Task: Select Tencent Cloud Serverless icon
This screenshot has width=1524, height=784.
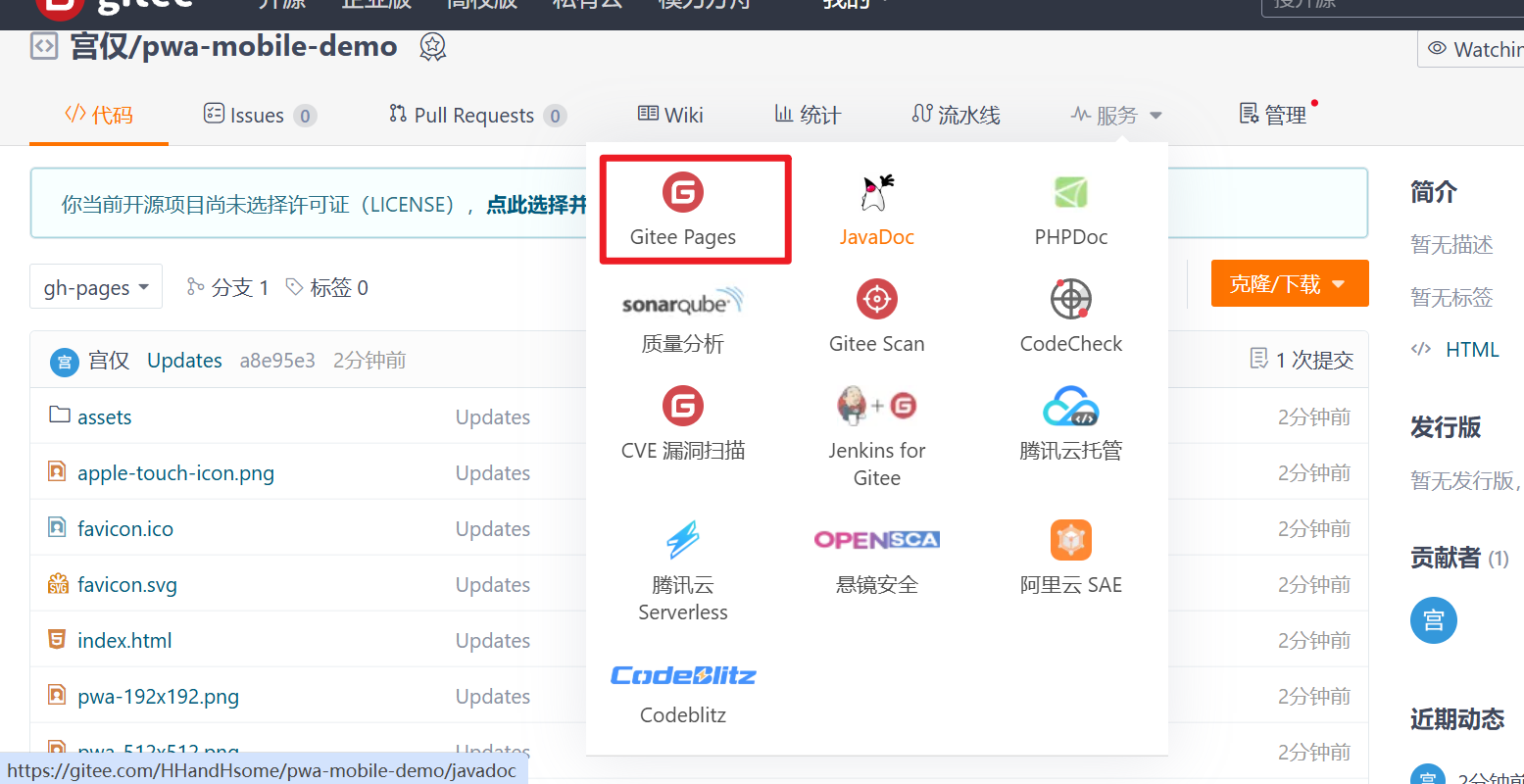Action: coord(683,540)
